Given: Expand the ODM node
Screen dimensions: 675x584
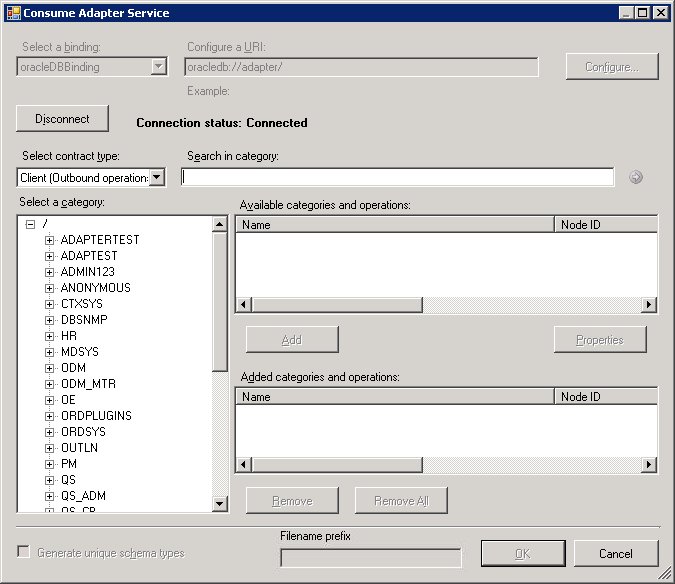Looking at the screenshot, I should coord(50,368).
